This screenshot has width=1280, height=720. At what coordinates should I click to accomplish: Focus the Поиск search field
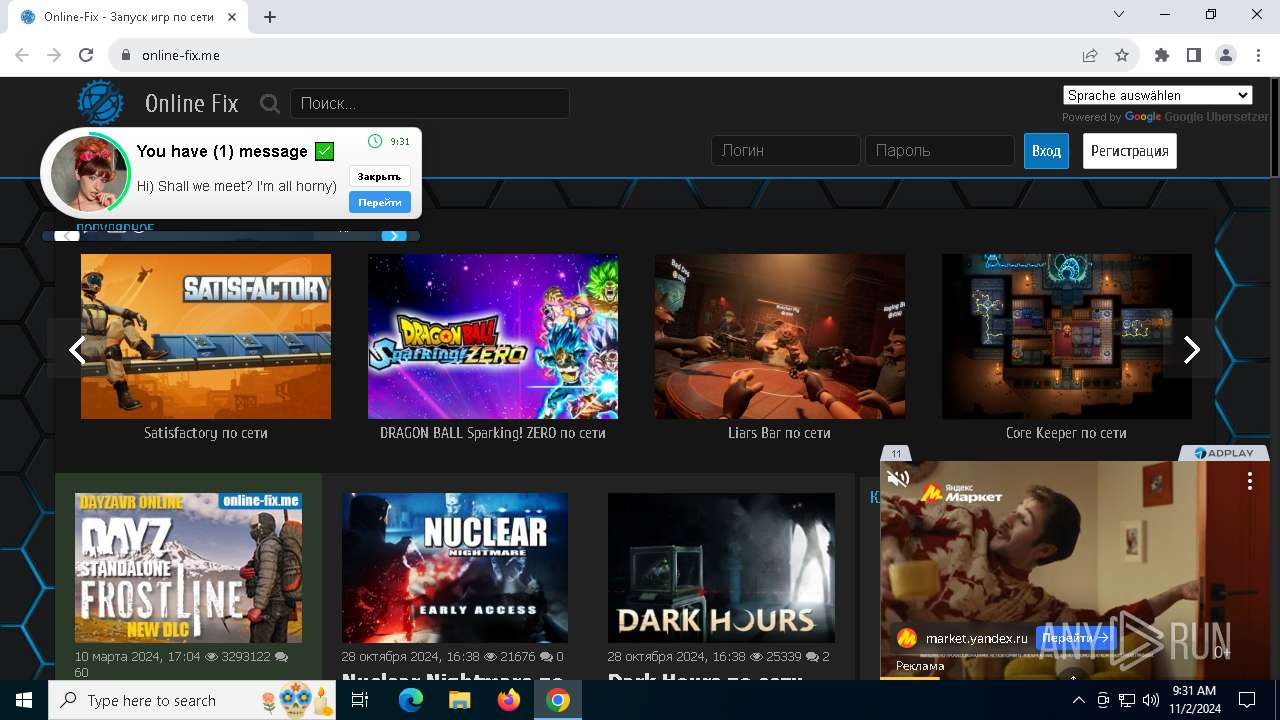coord(430,103)
